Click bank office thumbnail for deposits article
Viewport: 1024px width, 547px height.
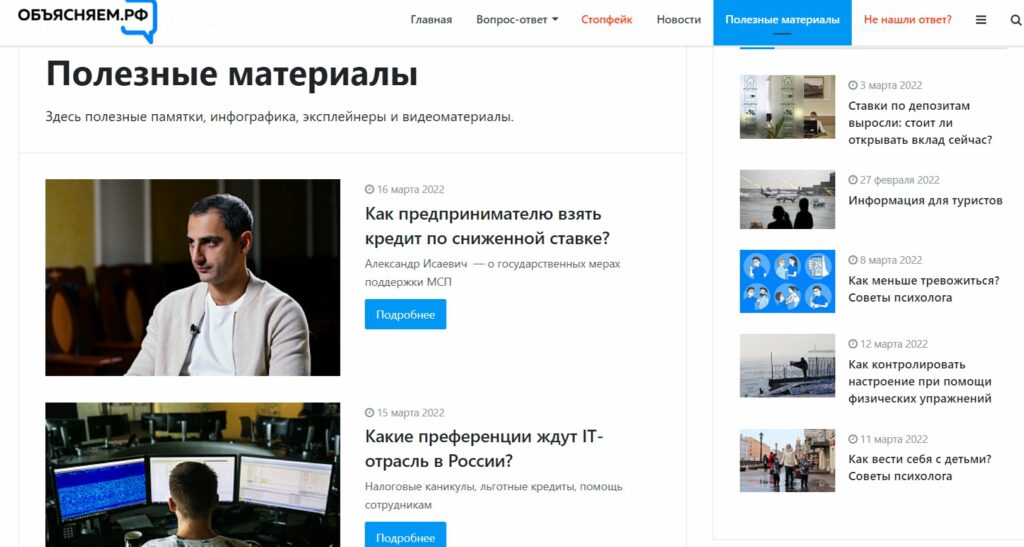click(x=787, y=106)
